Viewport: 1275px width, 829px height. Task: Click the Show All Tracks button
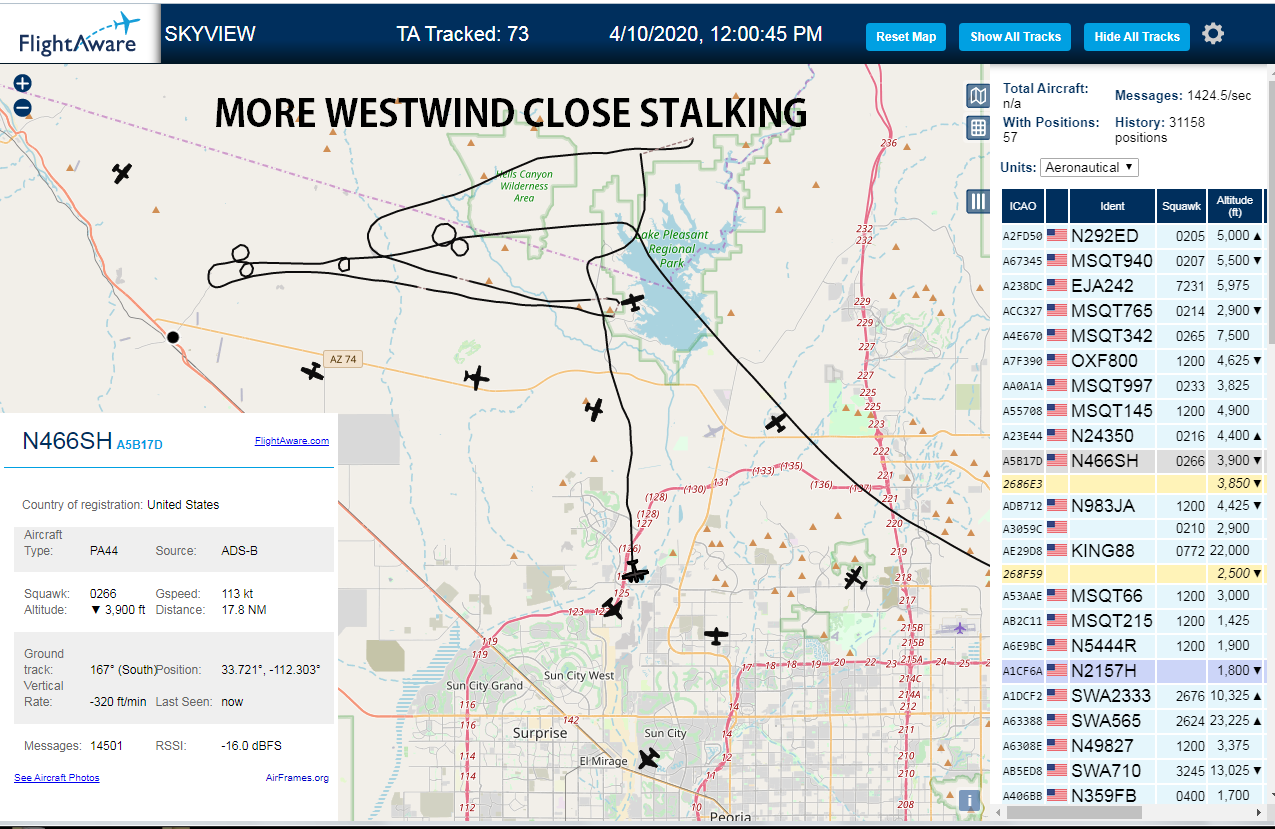1015,37
